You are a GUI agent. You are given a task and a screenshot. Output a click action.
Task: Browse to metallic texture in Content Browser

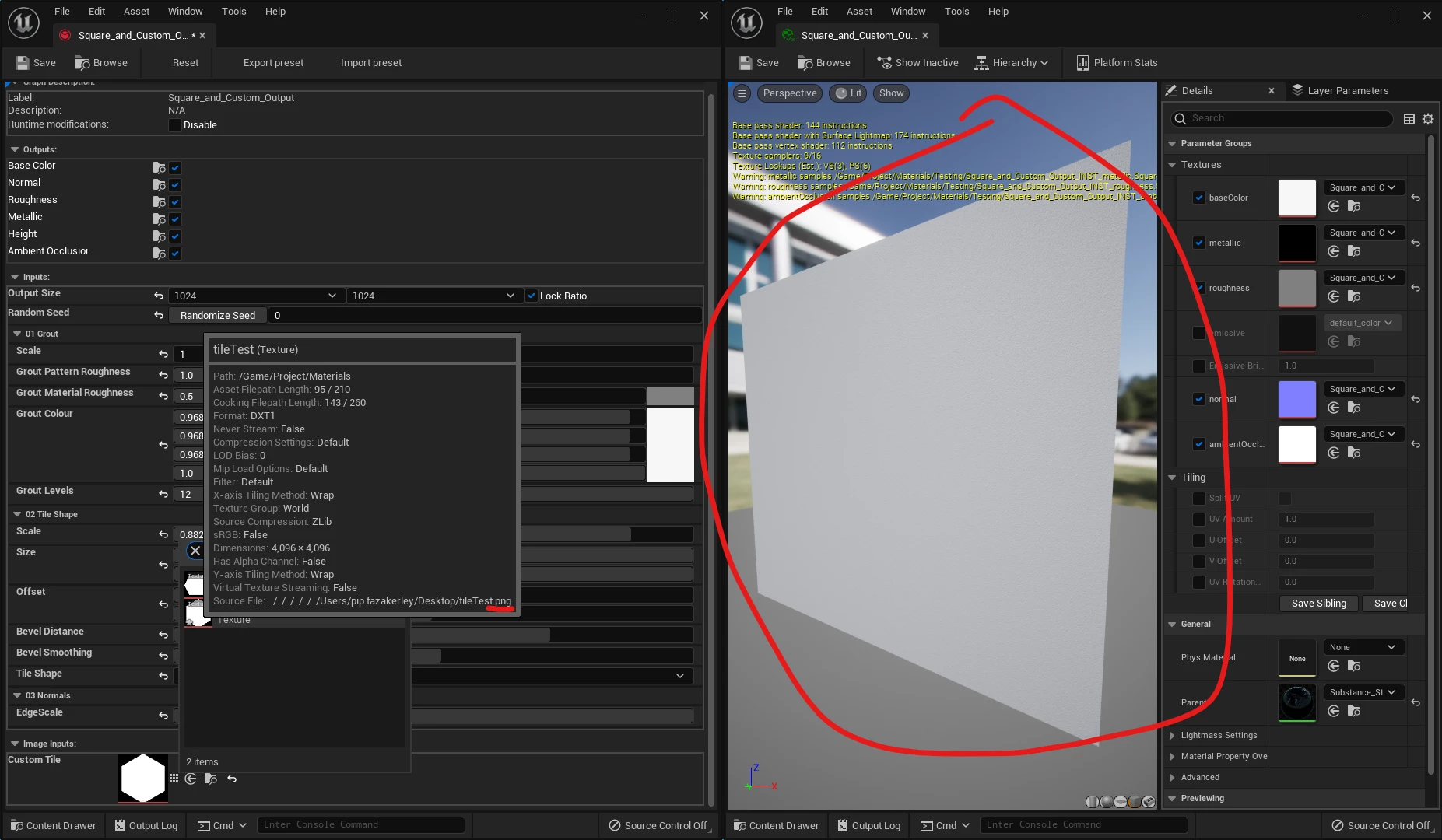pyautogui.click(x=1354, y=251)
